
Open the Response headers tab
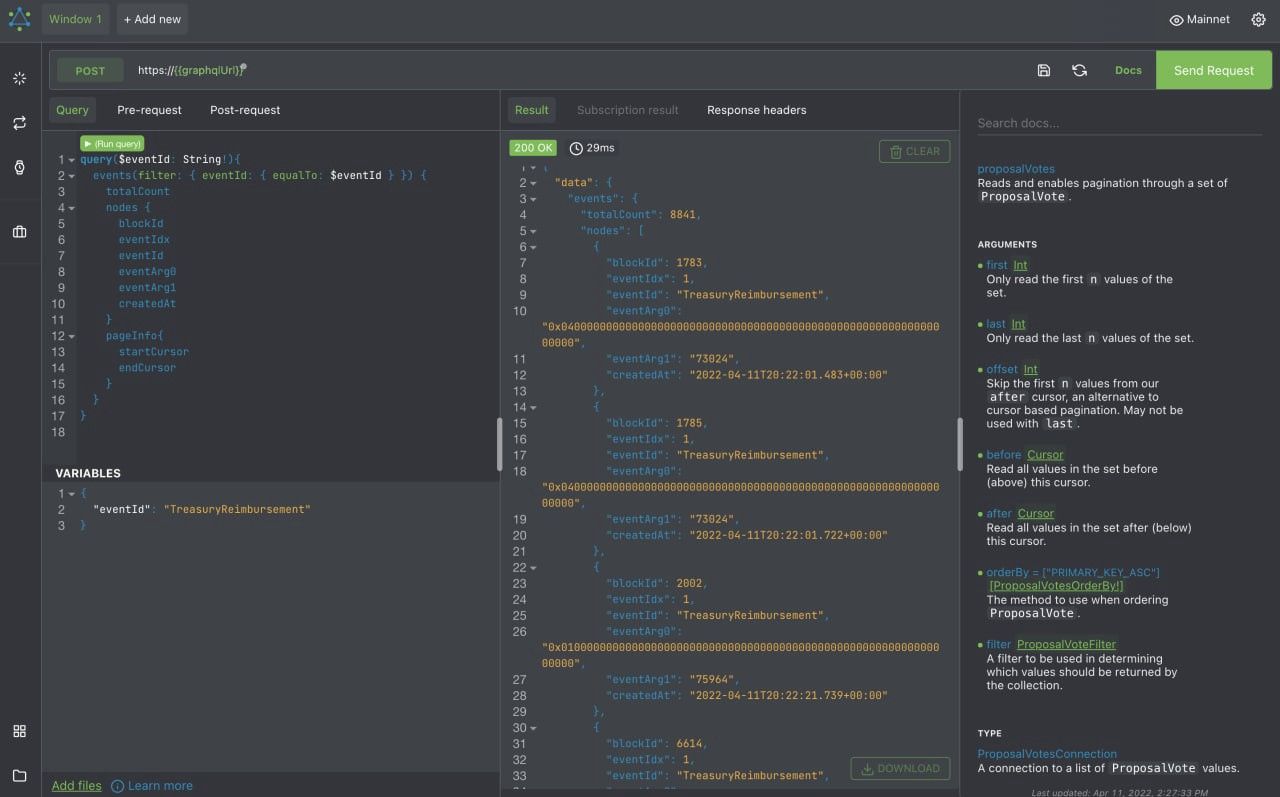click(756, 110)
